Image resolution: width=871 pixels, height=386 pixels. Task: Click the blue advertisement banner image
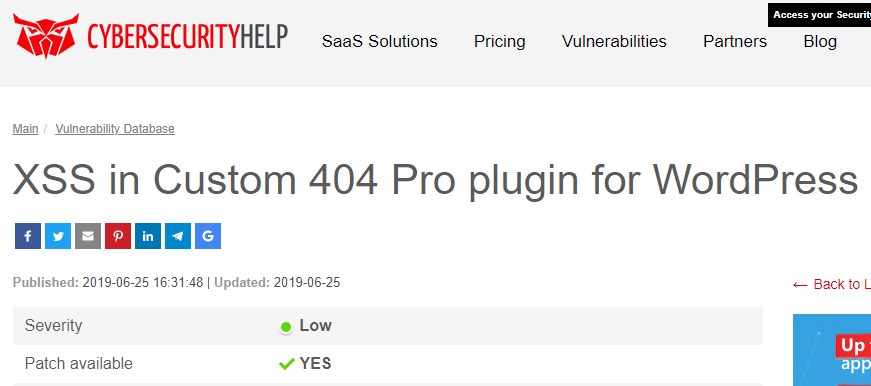point(832,350)
